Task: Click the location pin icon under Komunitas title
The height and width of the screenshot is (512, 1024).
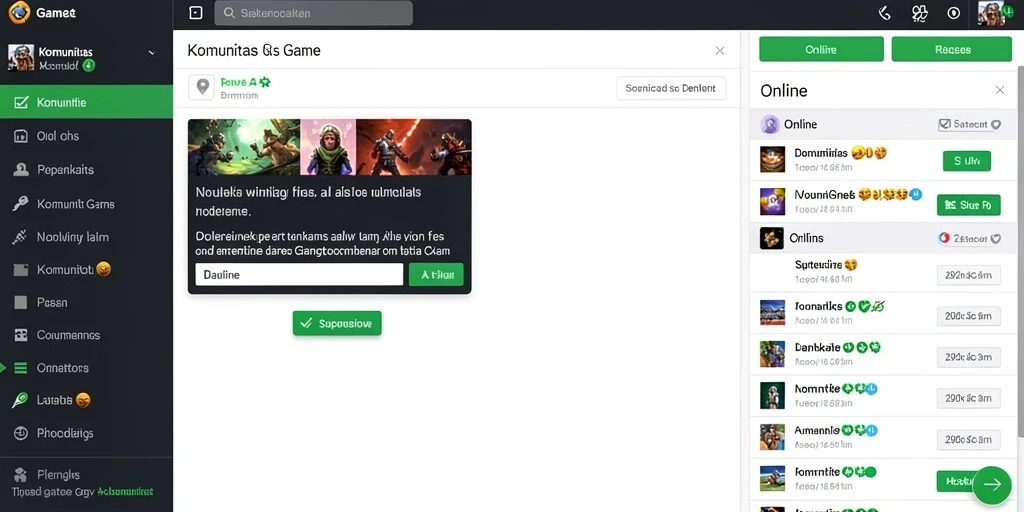Action: [x=202, y=88]
